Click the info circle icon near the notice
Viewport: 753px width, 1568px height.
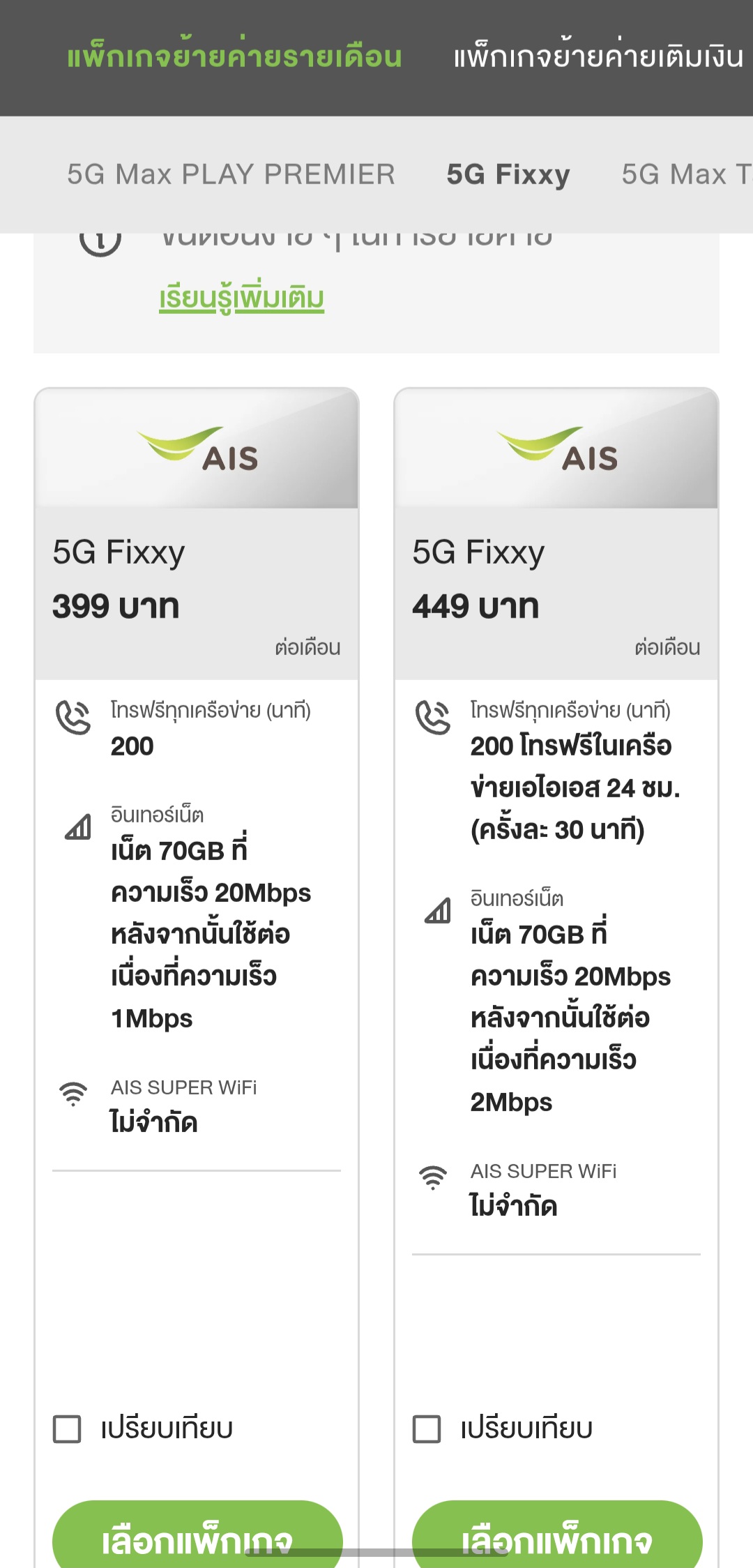100,241
